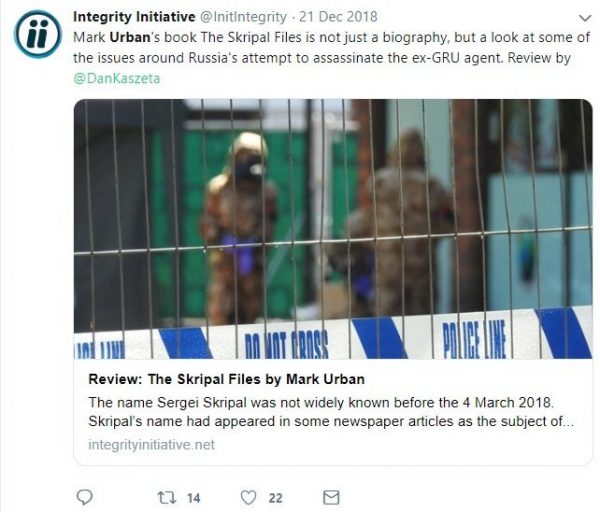The width and height of the screenshot is (600, 512).
Task: Send tweet via direct message envelope icon
Action: (331, 497)
